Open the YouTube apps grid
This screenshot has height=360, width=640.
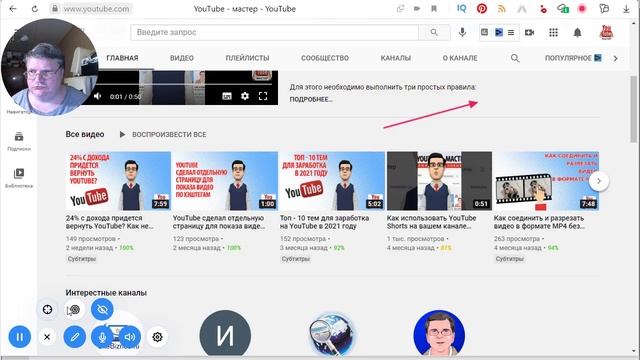click(553, 32)
